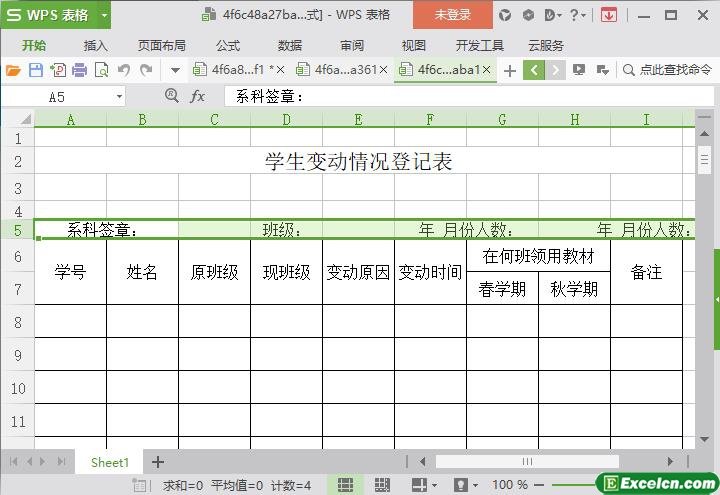Save the workbook using the floppy icon
The width and height of the screenshot is (720, 495).
35,70
